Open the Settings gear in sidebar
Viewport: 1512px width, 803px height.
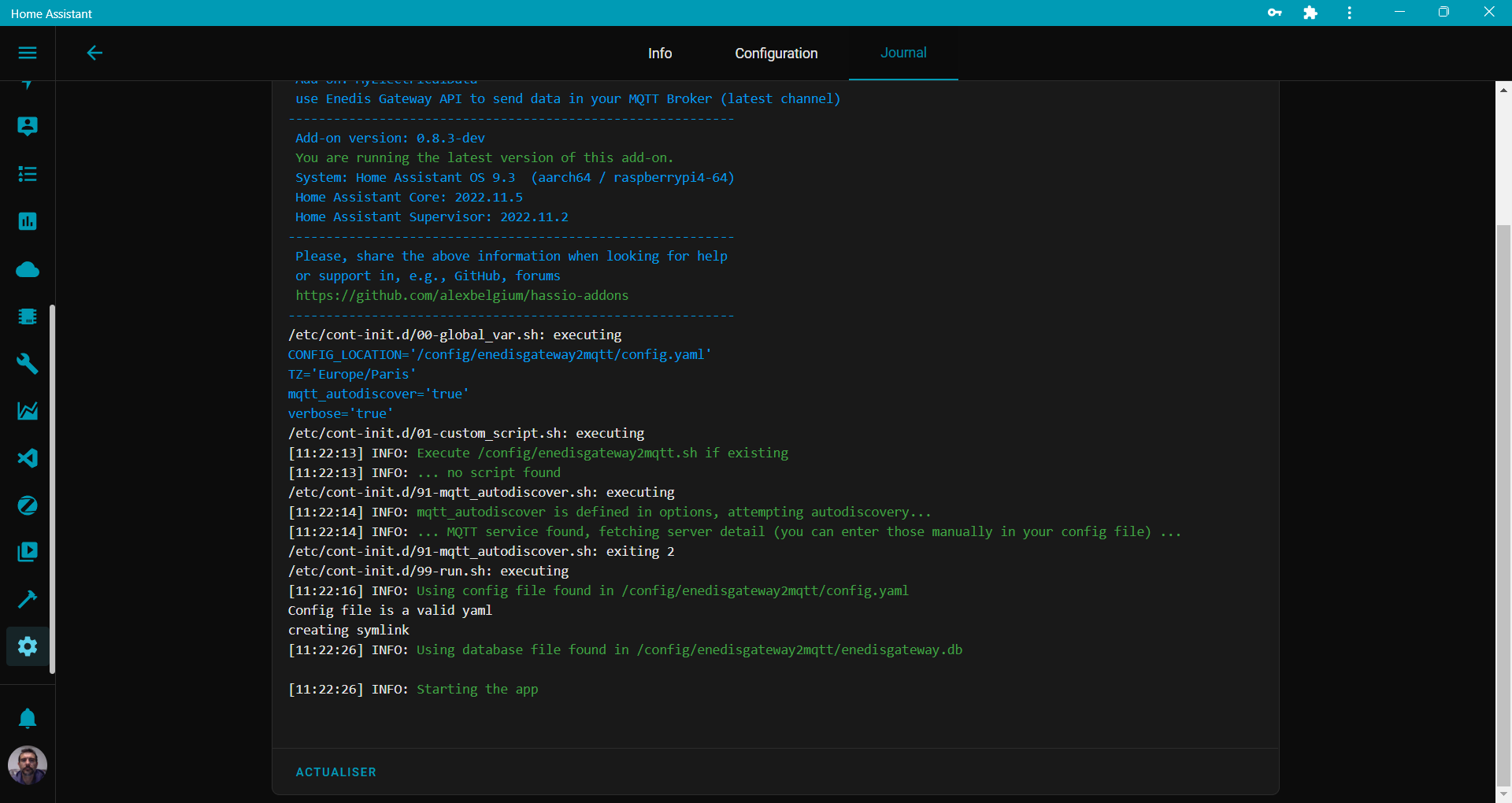coord(28,646)
